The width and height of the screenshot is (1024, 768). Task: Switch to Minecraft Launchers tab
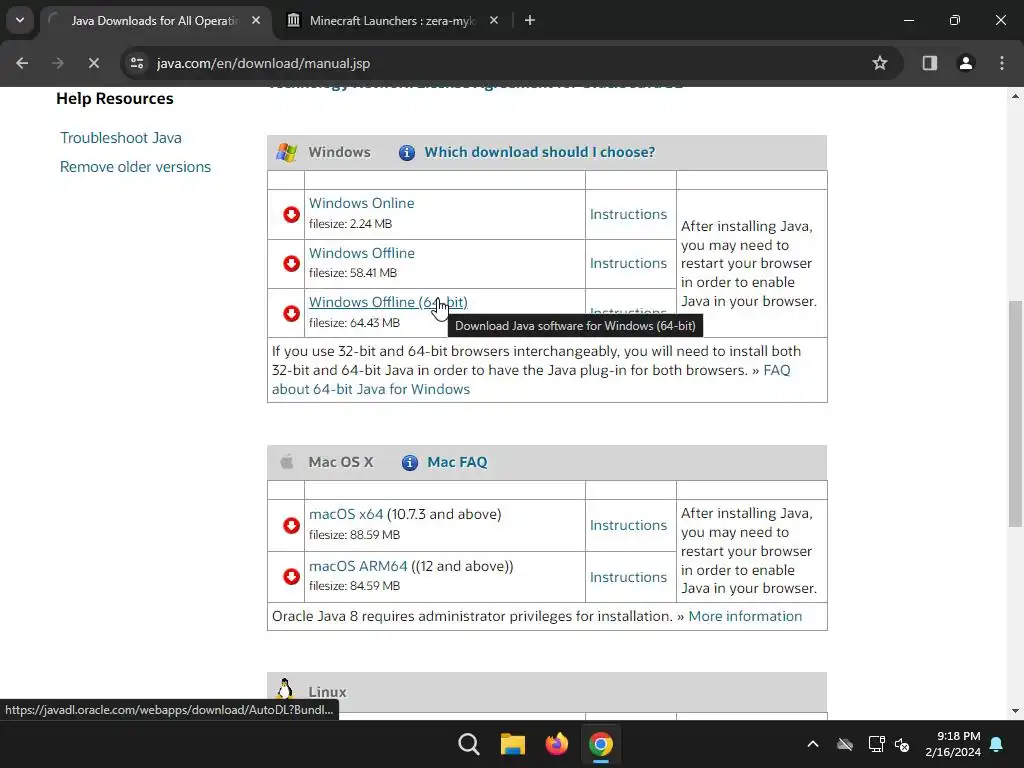[392, 20]
